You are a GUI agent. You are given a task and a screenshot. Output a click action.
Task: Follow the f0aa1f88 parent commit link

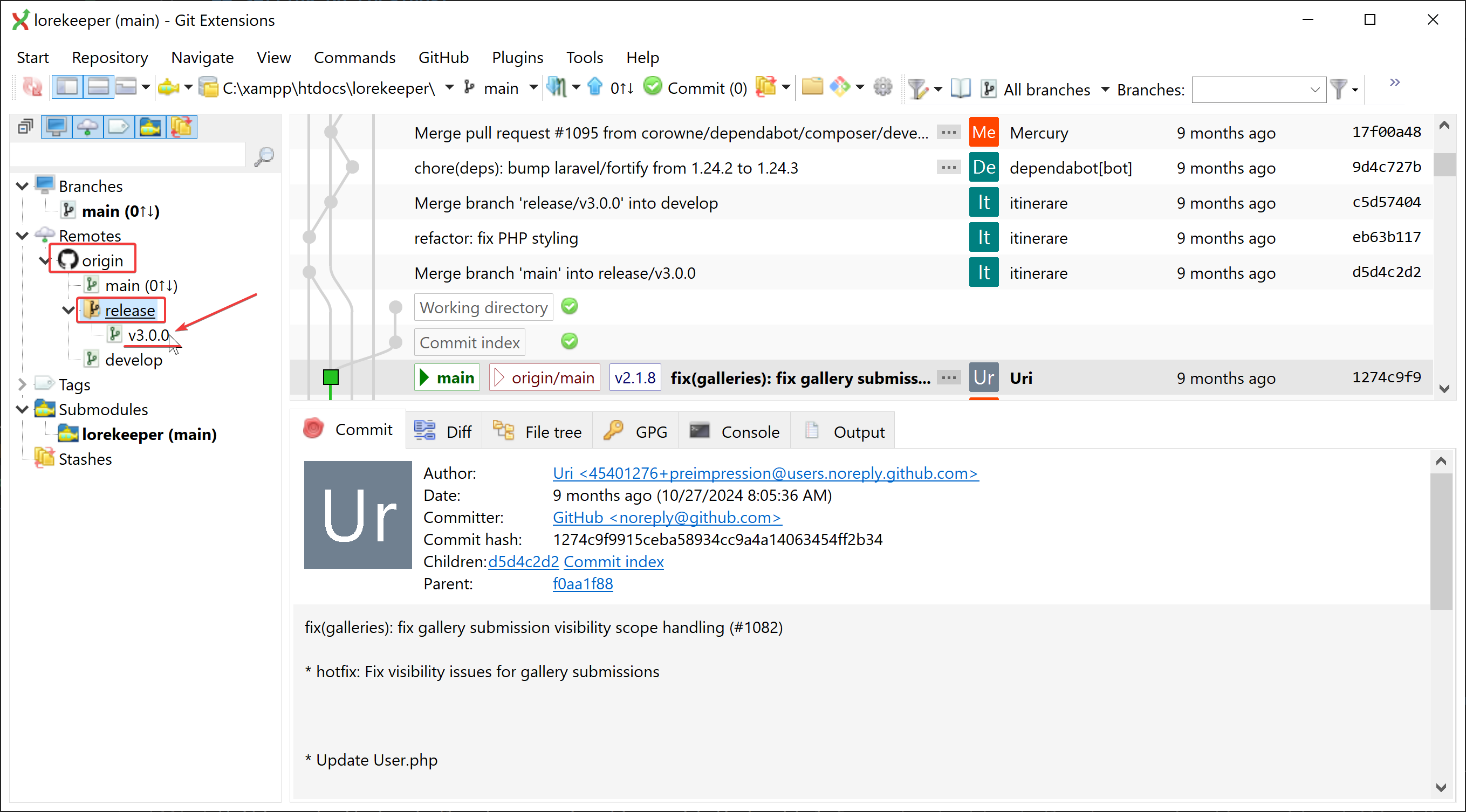pyautogui.click(x=582, y=583)
